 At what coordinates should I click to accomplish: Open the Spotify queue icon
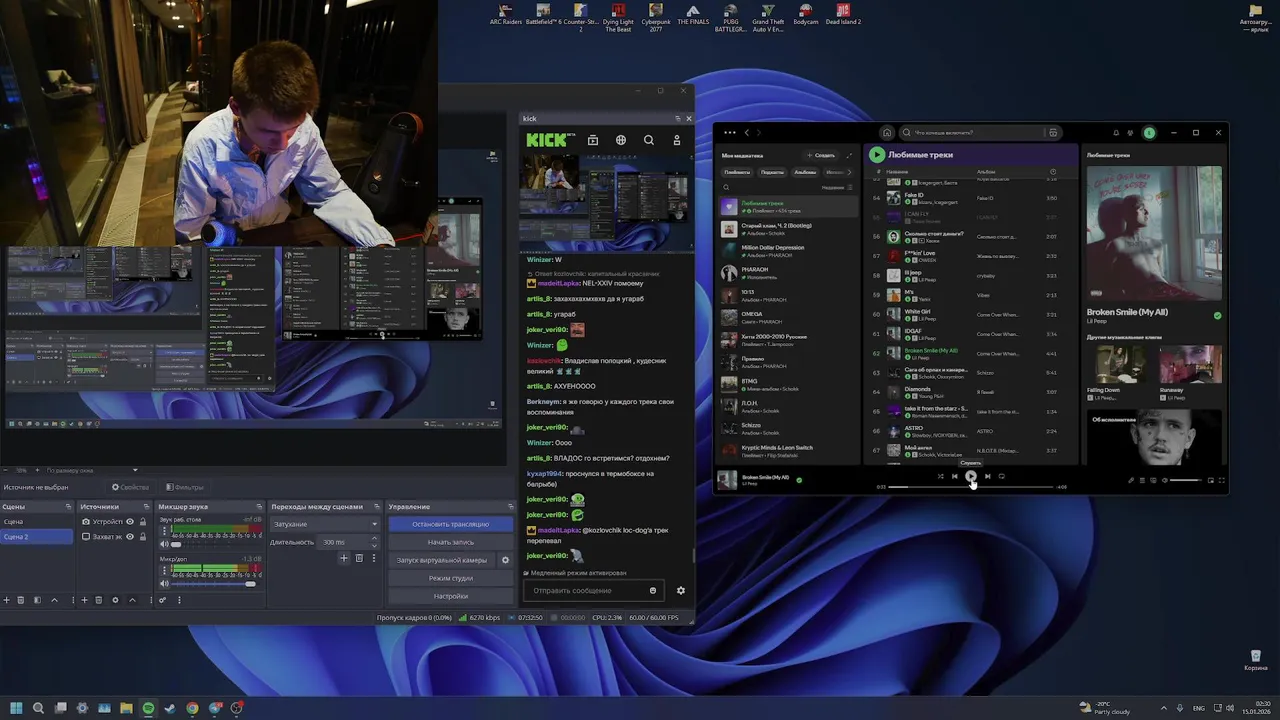[1142, 480]
